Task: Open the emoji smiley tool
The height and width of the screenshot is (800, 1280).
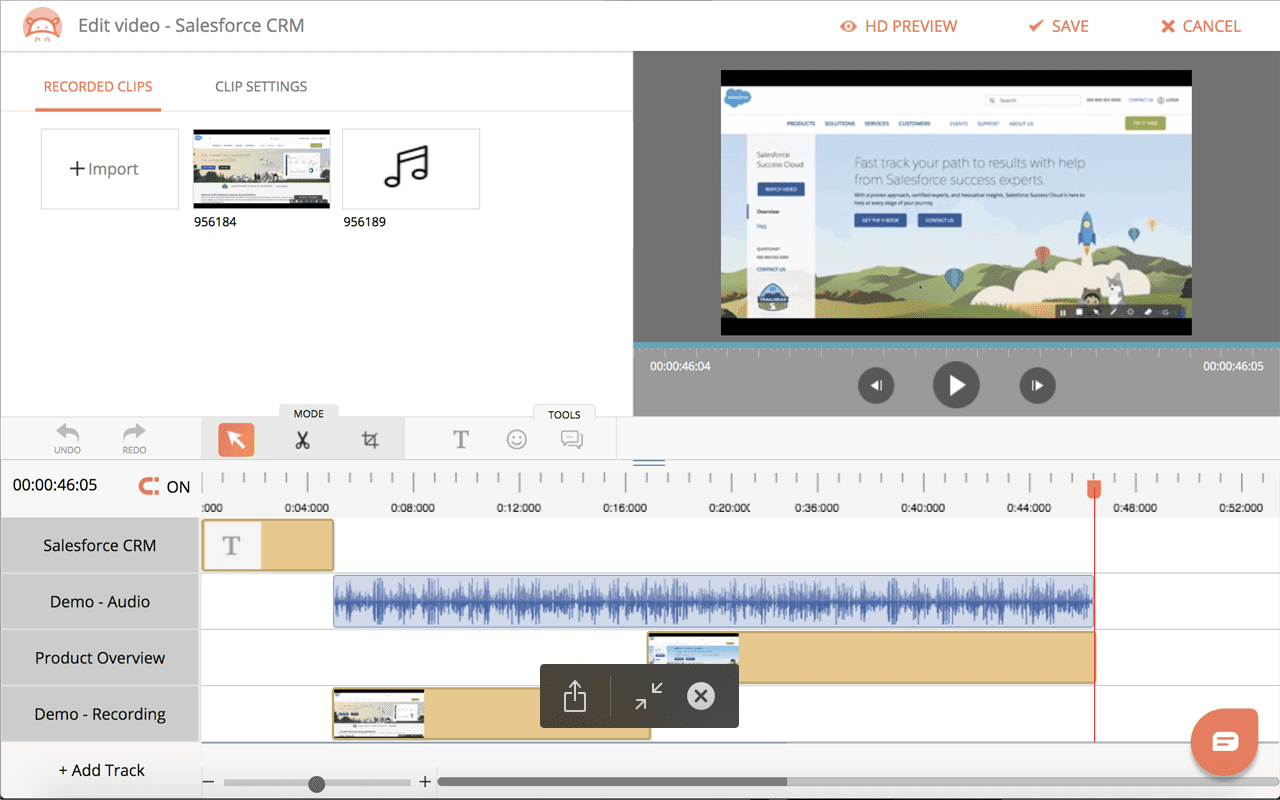Action: click(516, 439)
